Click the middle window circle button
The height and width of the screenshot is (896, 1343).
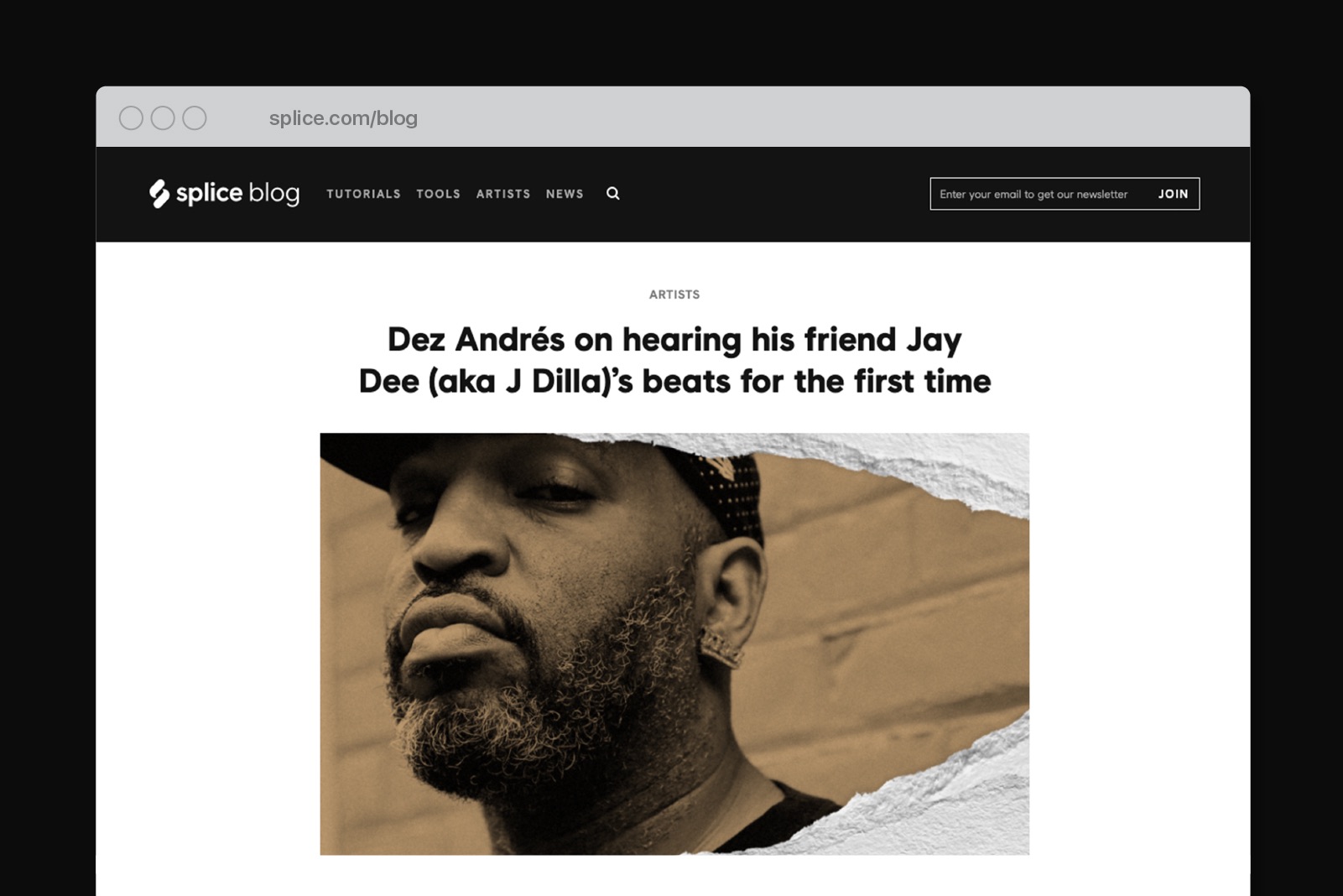pos(163,118)
